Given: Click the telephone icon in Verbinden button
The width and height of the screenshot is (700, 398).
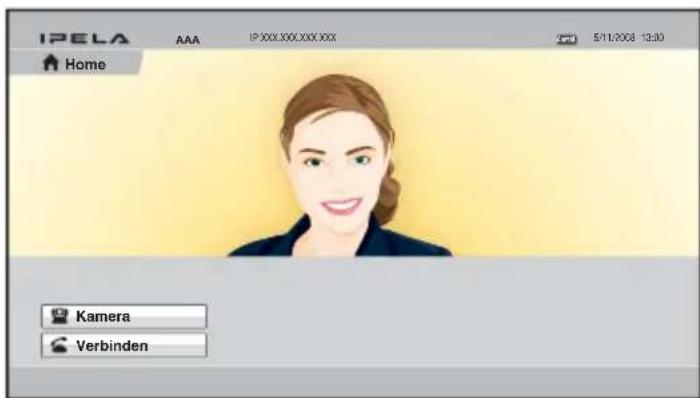Looking at the screenshot, I should pos(59,345).
